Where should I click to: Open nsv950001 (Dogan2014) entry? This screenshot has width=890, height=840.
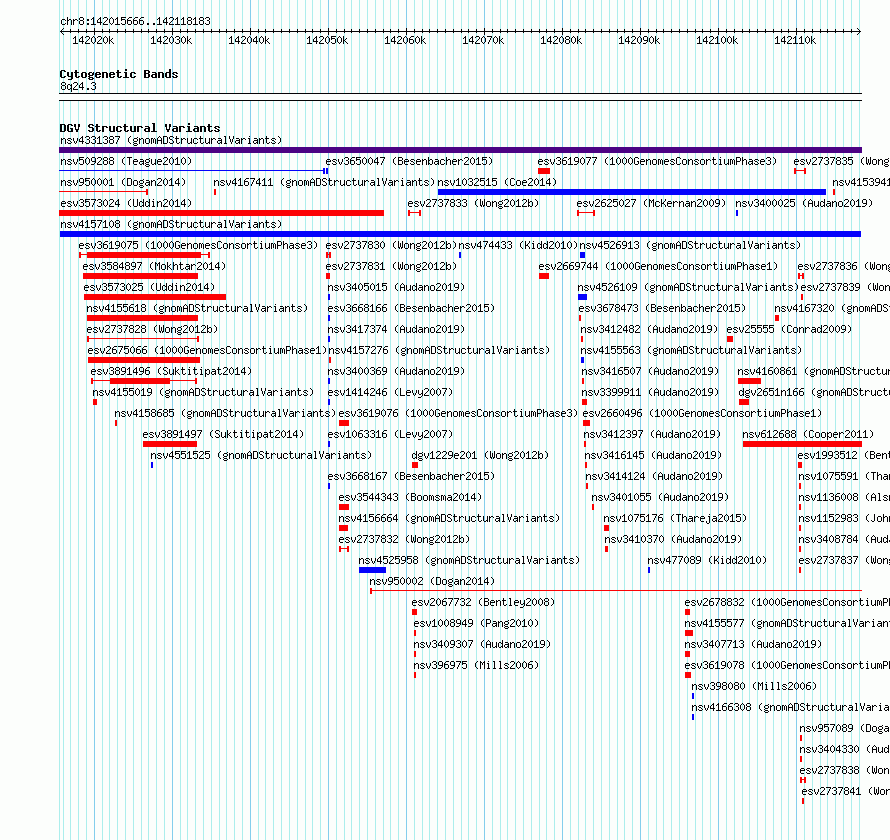pyautogui.click(x=123, y=182)
